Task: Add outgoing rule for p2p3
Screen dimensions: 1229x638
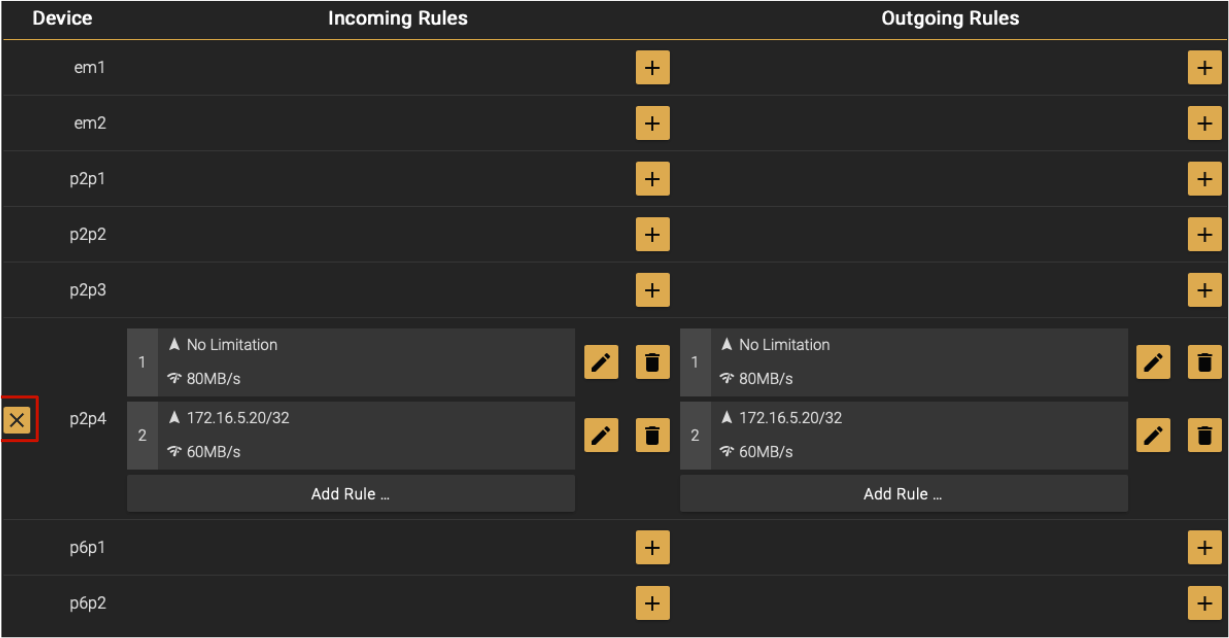Action: pyautogui.click(x=1204, y=290)
